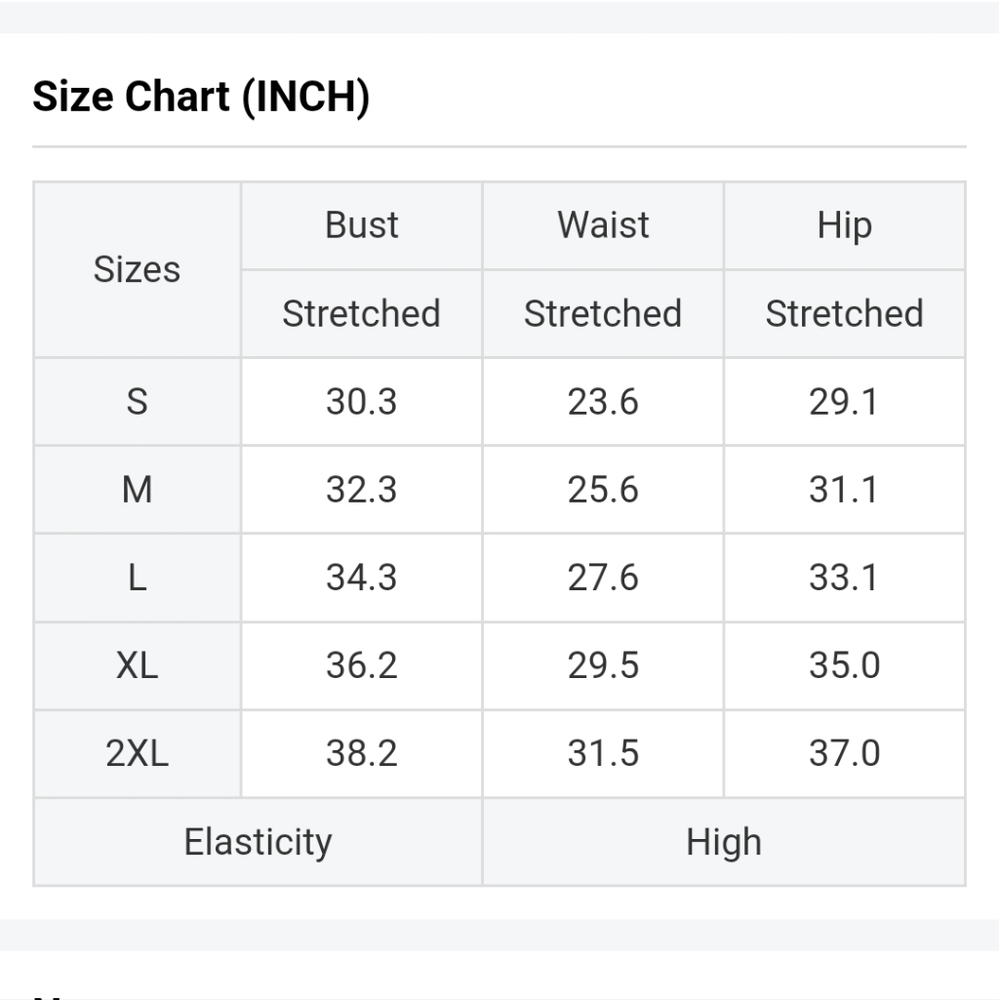Select the 25.6 waist value
Screen dimensions: 999x1000
coord(603,489)
